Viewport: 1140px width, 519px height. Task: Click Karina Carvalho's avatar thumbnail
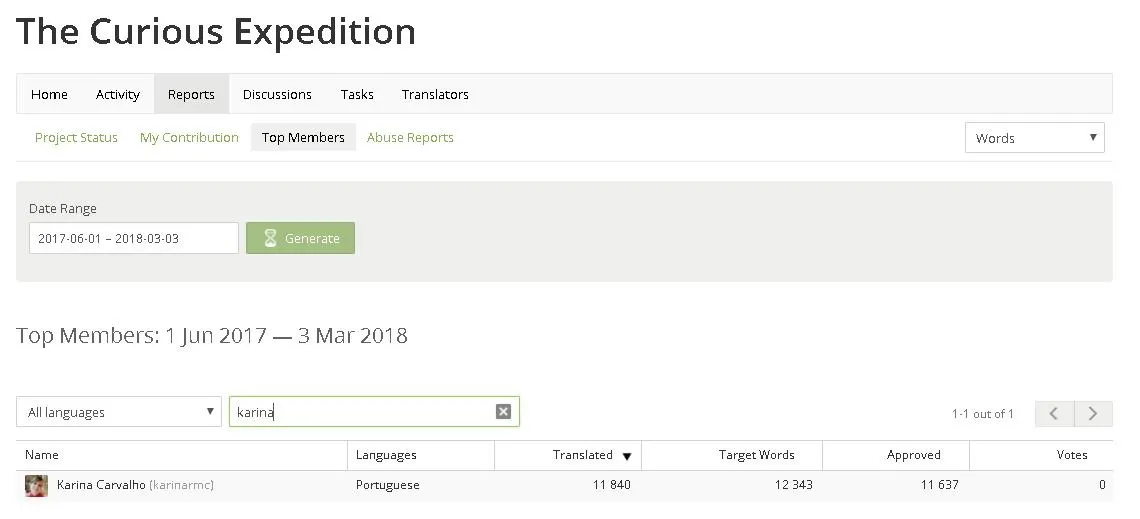click(x=36, y=486)
